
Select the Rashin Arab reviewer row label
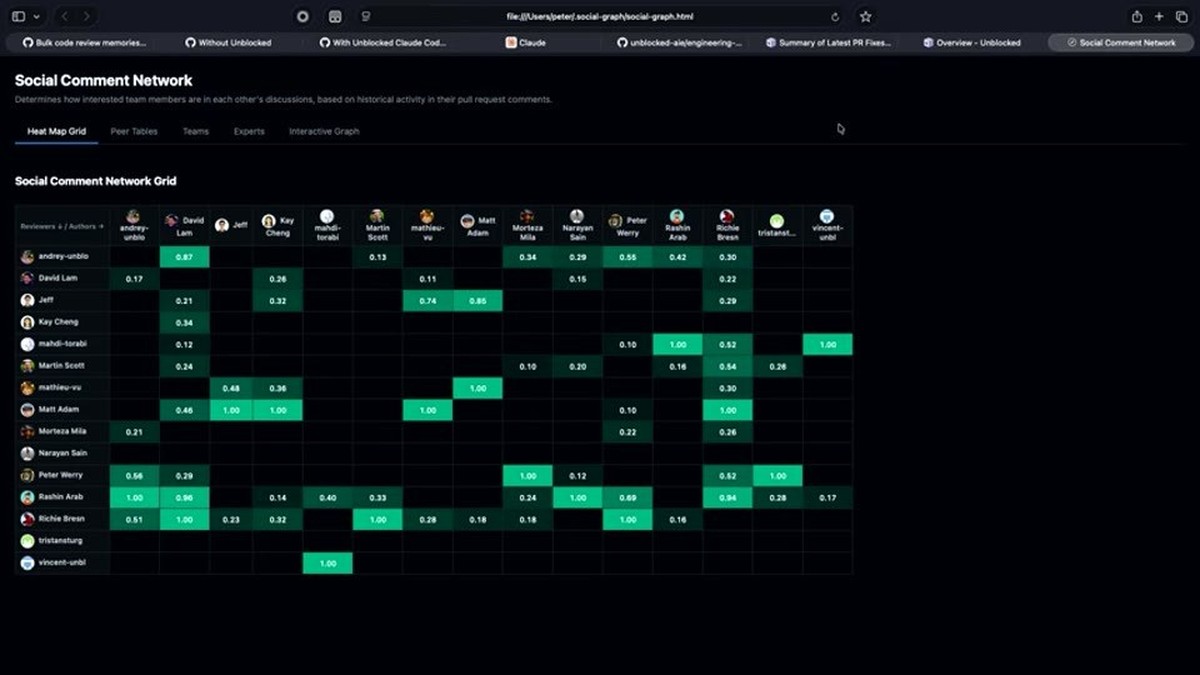point(62,497)
